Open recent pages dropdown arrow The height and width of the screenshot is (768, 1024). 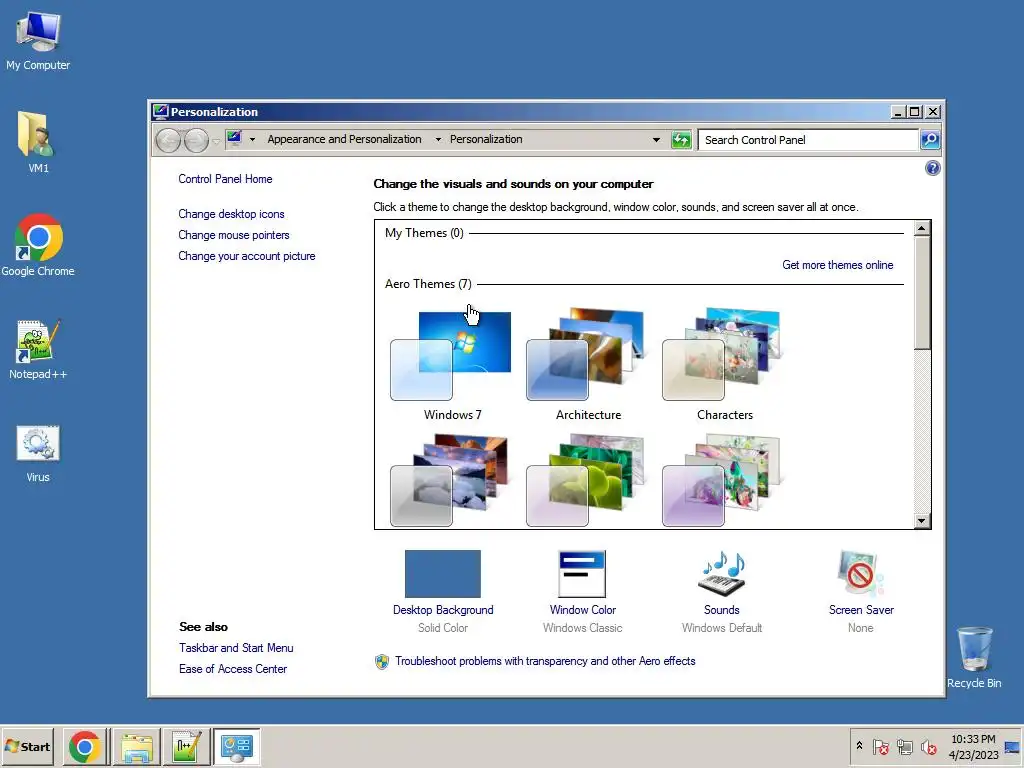[x=216, y=141]
